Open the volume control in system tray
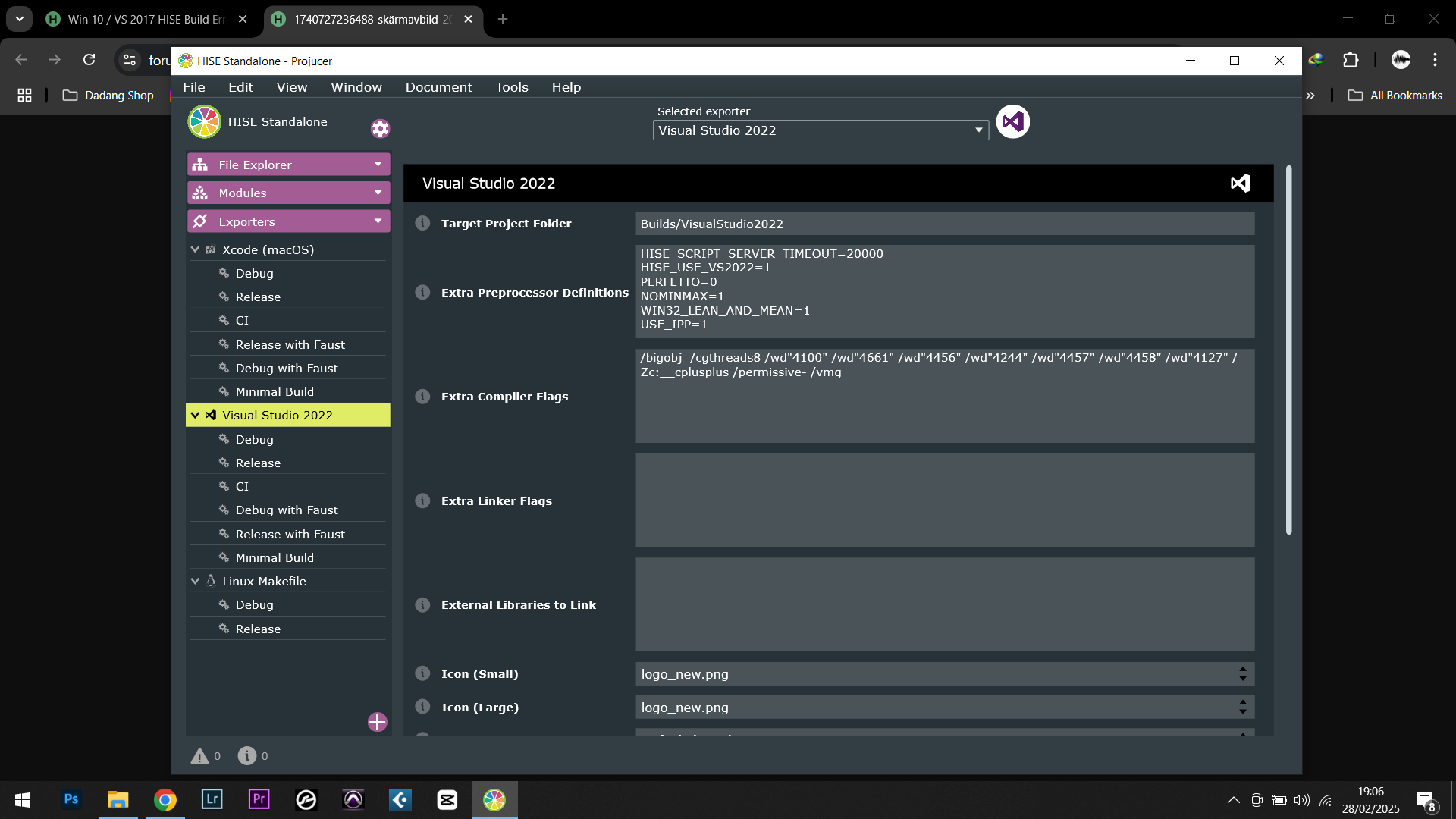The image size is (1456, 819). 1302,800
